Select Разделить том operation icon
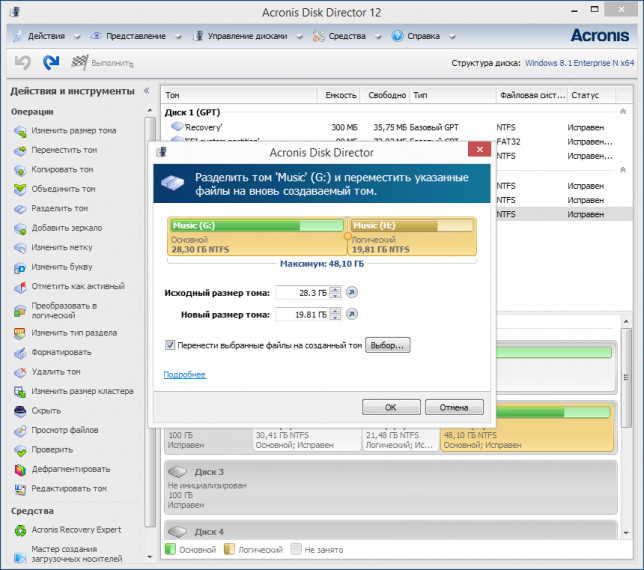 point(20,209)
